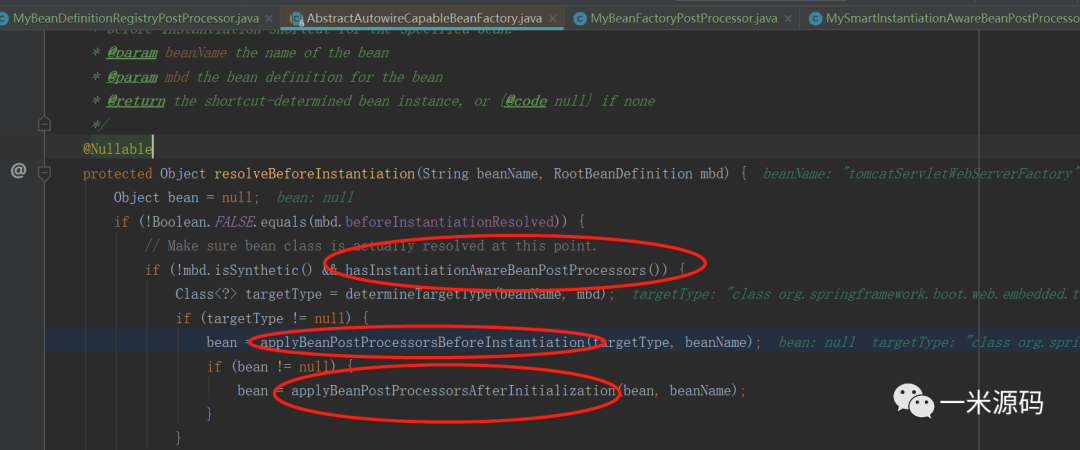The image size is (1080, 450).
Task: Click the class icon on AbstractAutowireCapableBeanFactory tab
Action: [296, 18]
